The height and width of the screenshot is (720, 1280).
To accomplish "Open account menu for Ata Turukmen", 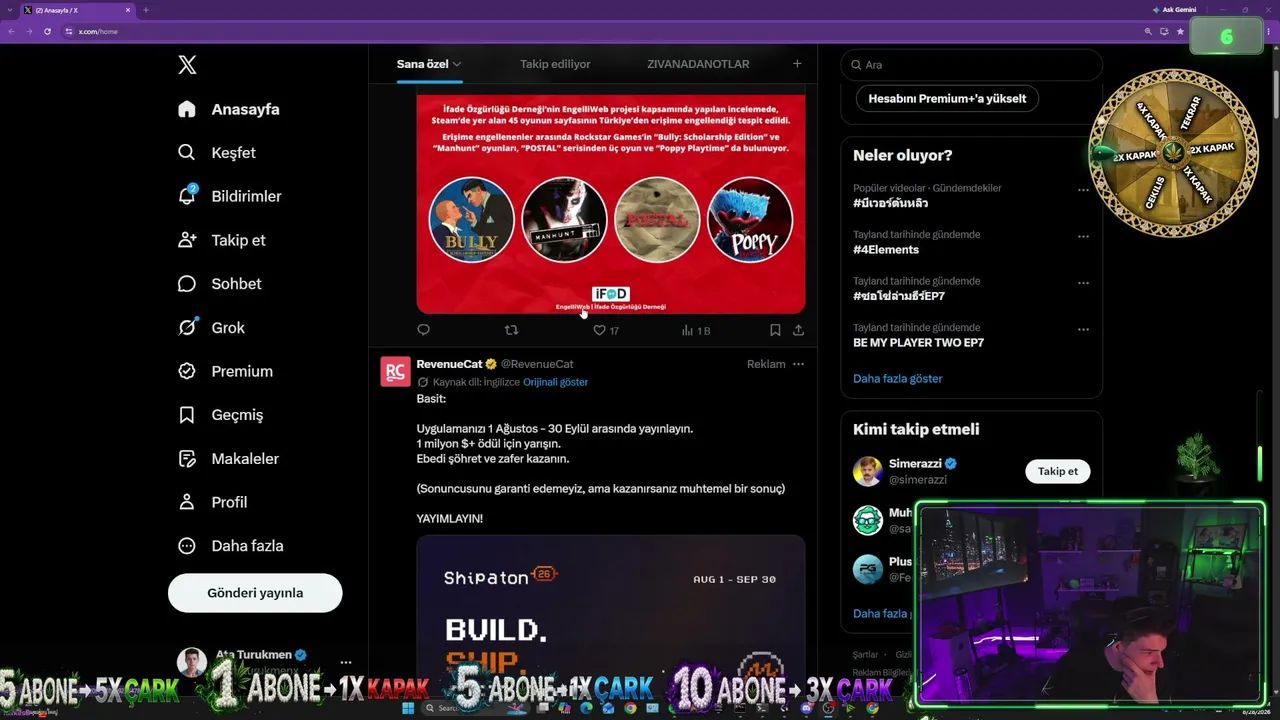I will pos(346,662).
